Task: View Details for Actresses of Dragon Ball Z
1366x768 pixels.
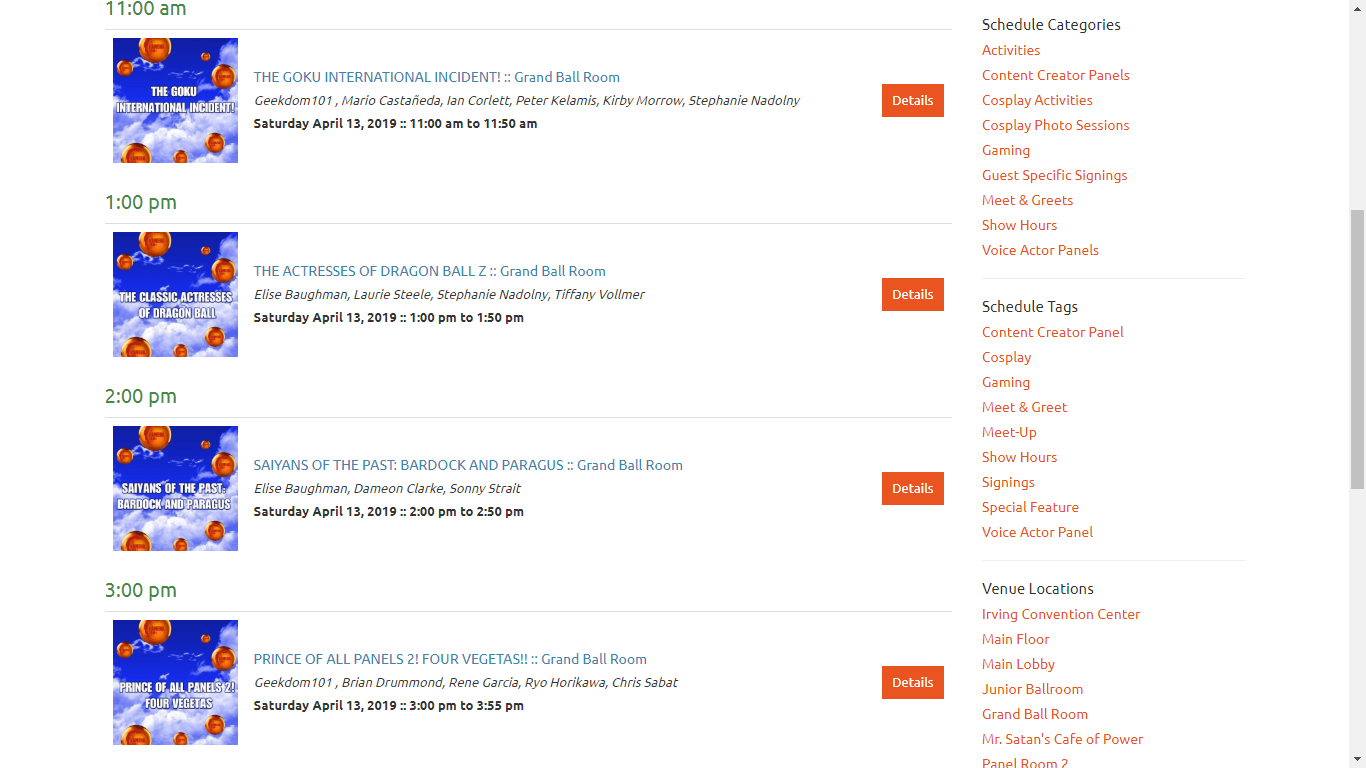Action: click(x=912, y=294)
